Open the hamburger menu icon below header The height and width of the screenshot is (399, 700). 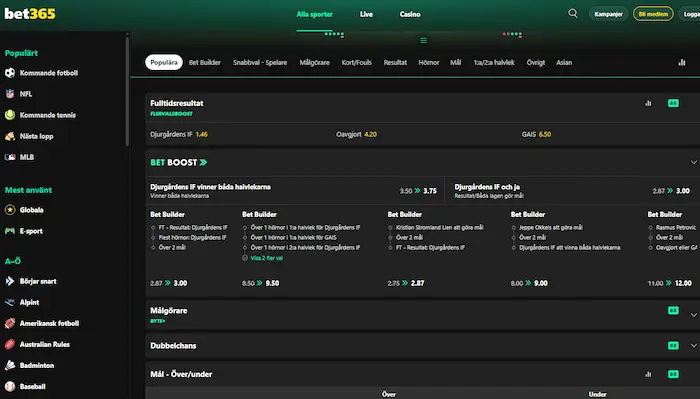pos(423,40)
